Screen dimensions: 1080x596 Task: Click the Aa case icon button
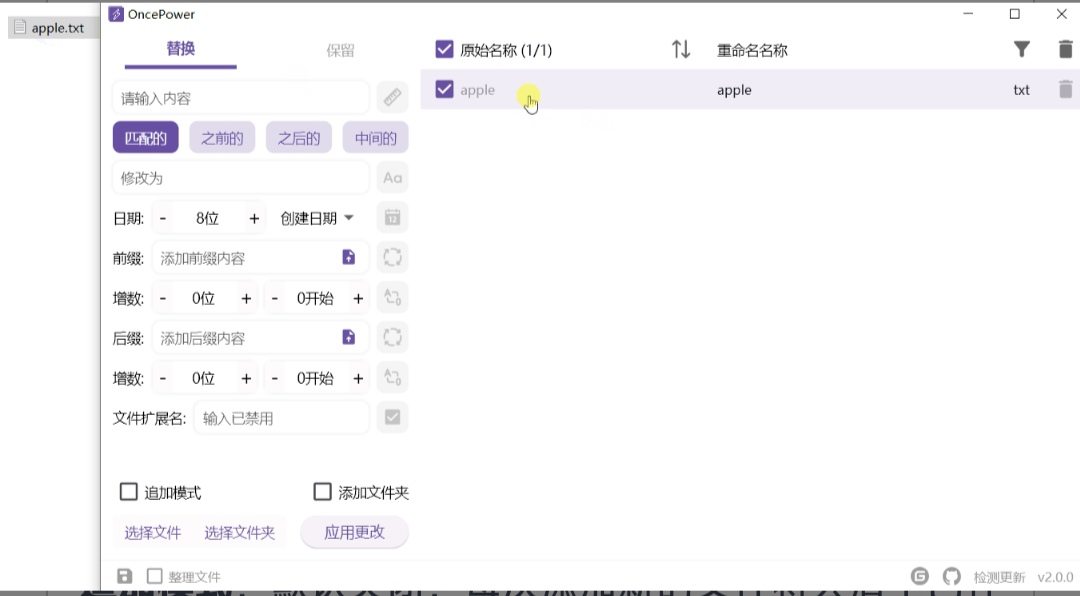(x=392, y=178)
